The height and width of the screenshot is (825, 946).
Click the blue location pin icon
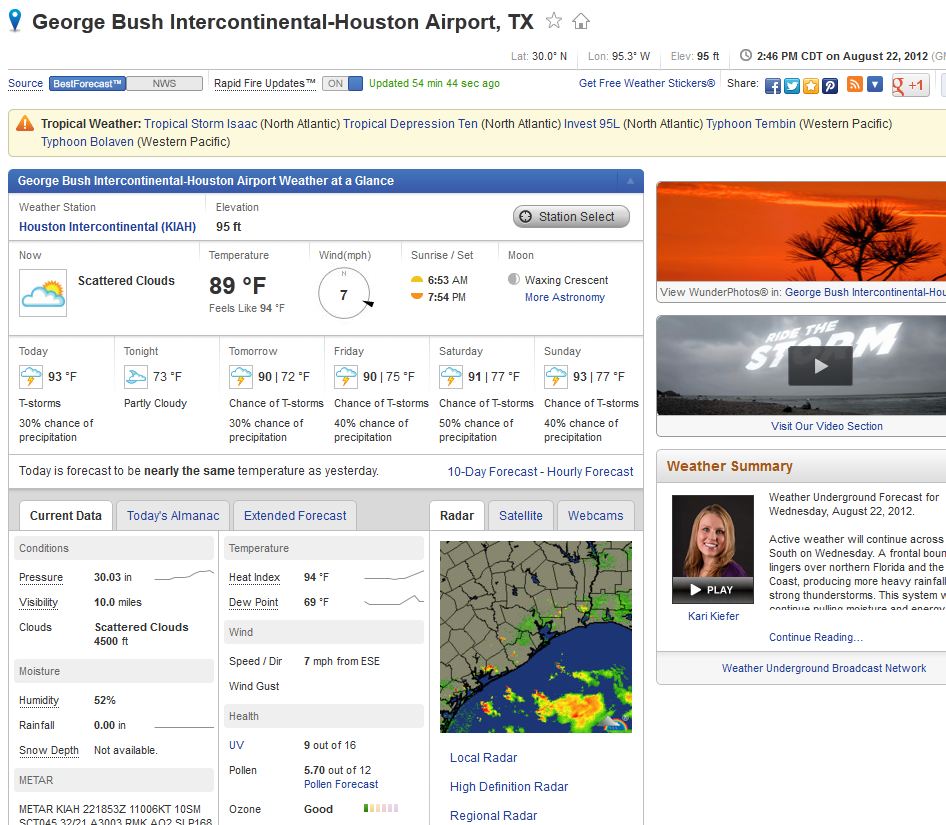coord(15,21)
